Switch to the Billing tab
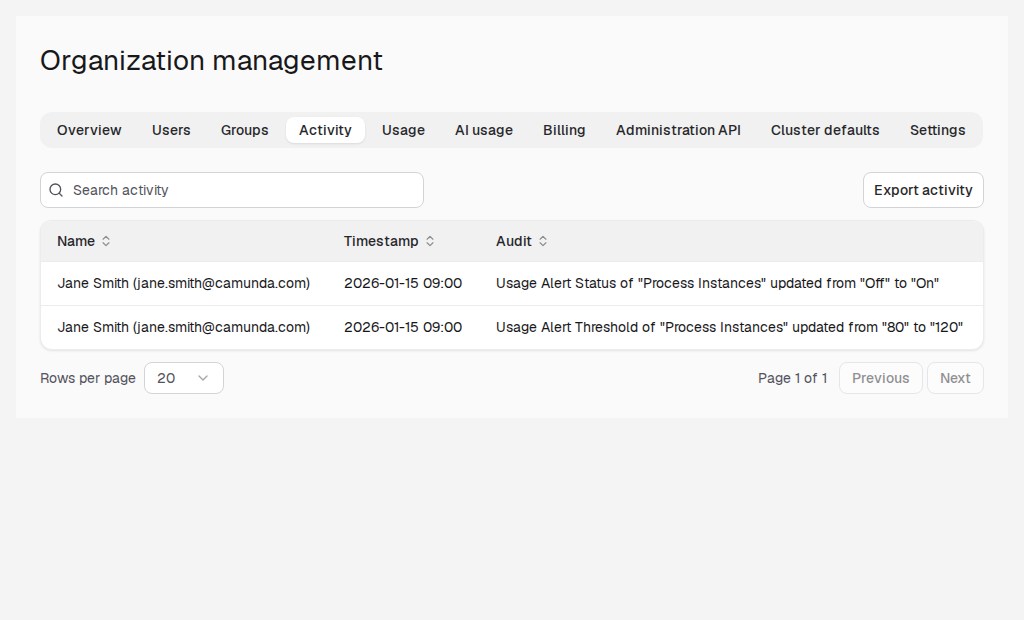This screenshot has width=1024, height=620. click(x=564, y=130)
